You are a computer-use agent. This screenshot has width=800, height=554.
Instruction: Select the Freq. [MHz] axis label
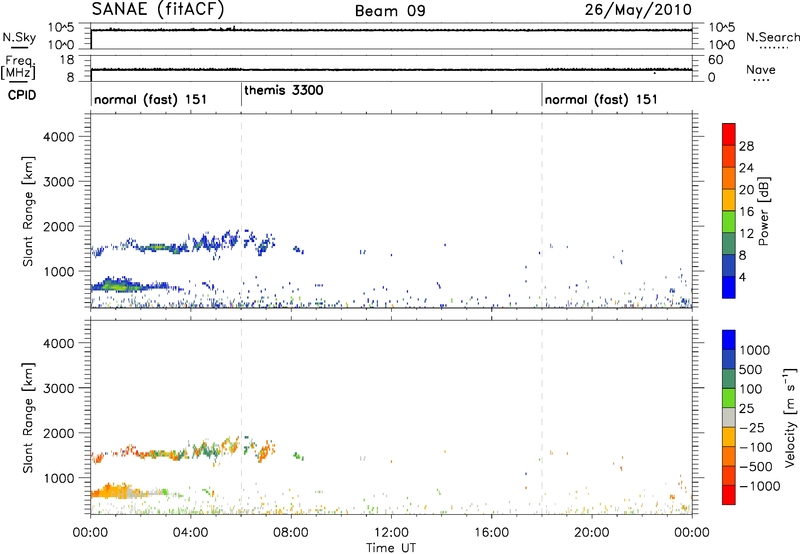(18, 67)
